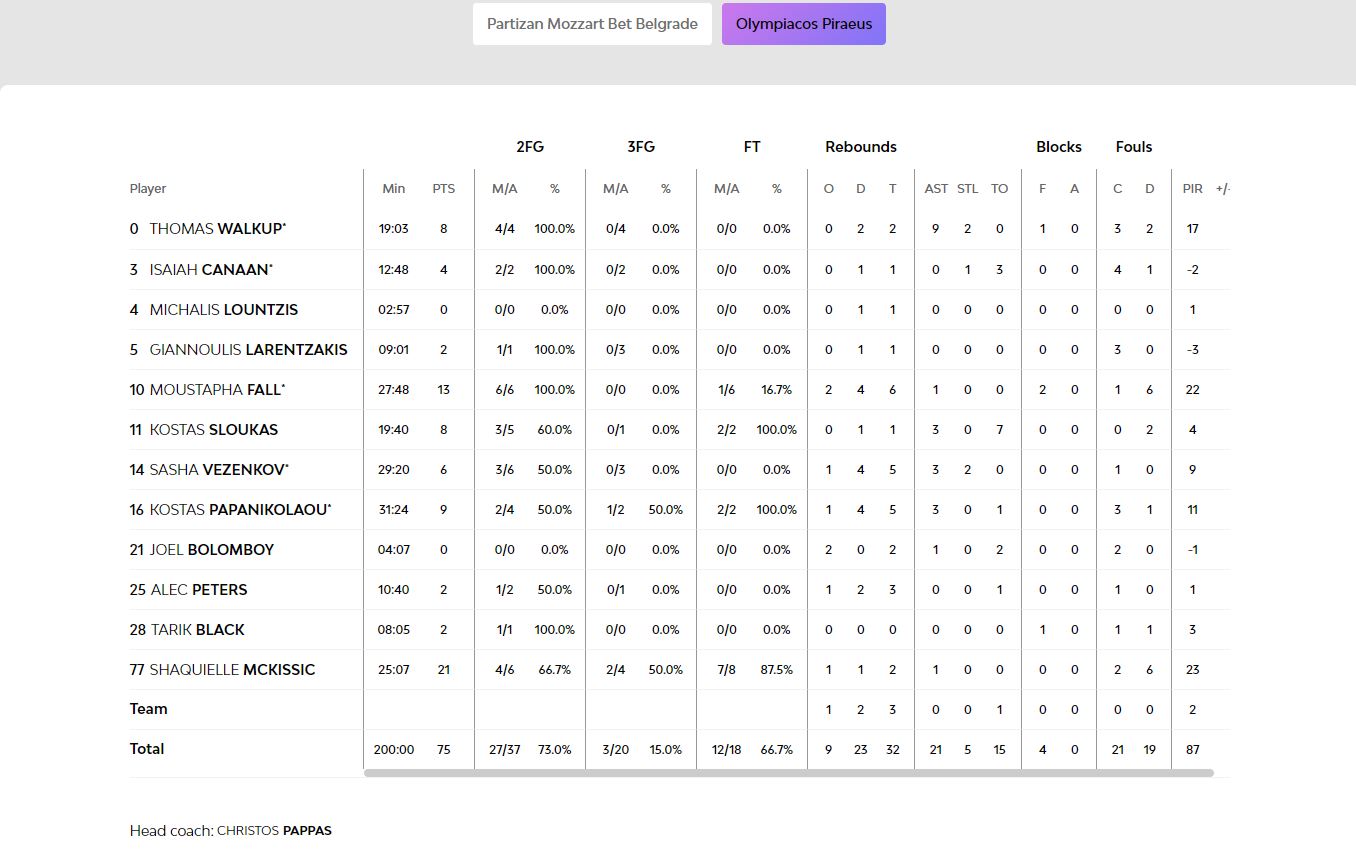Click on Isaiah Canaan's name

(210, 269)
